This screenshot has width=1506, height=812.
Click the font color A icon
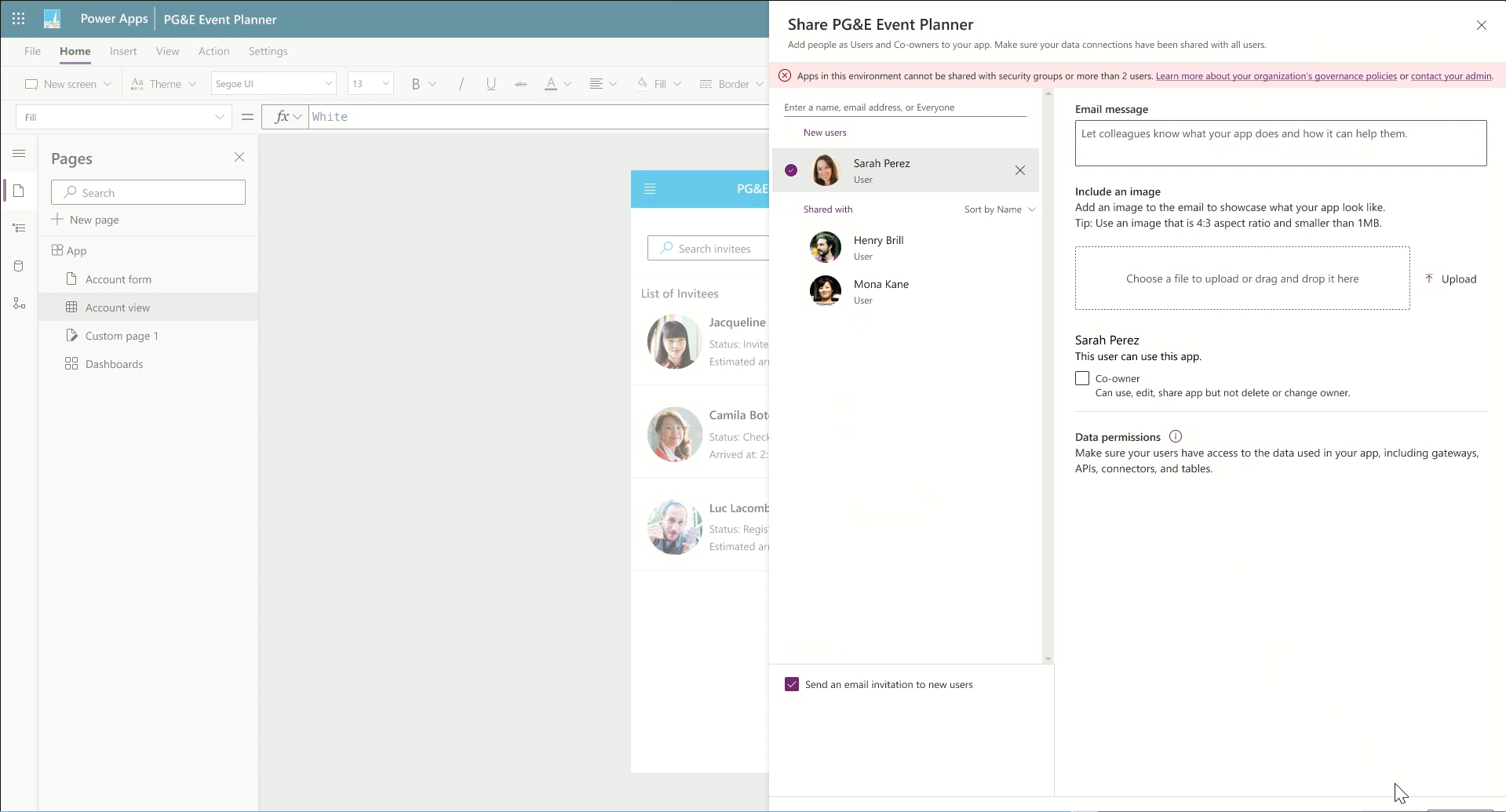[x=551, y=84]
